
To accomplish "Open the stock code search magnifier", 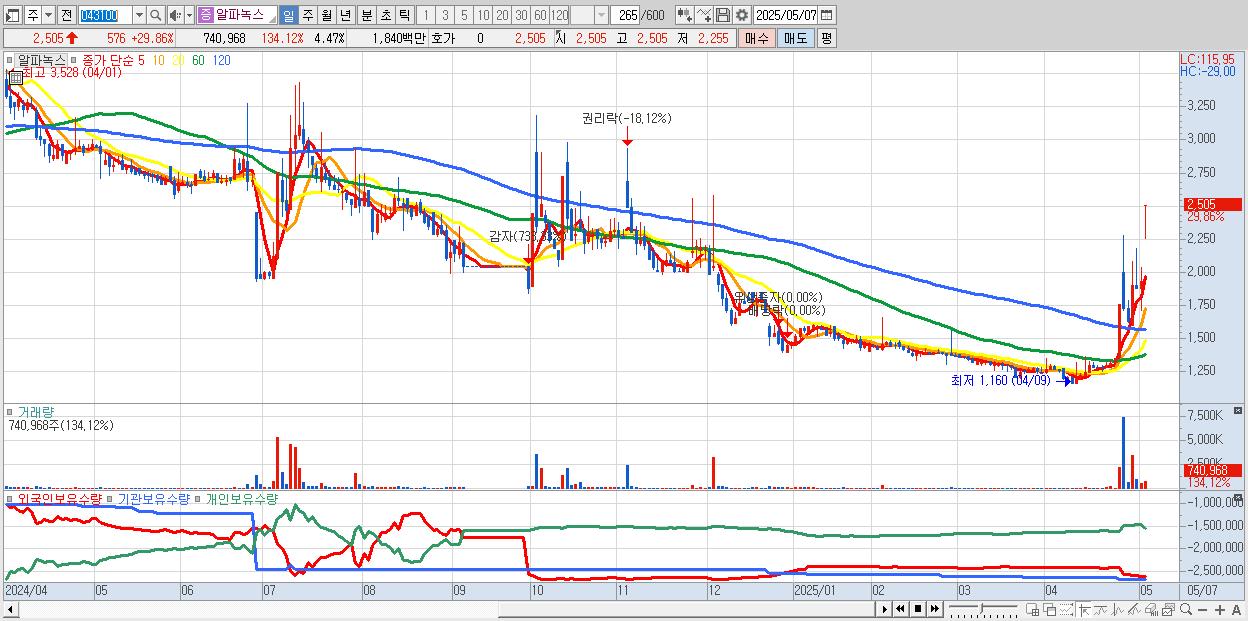I will (155, 15).
